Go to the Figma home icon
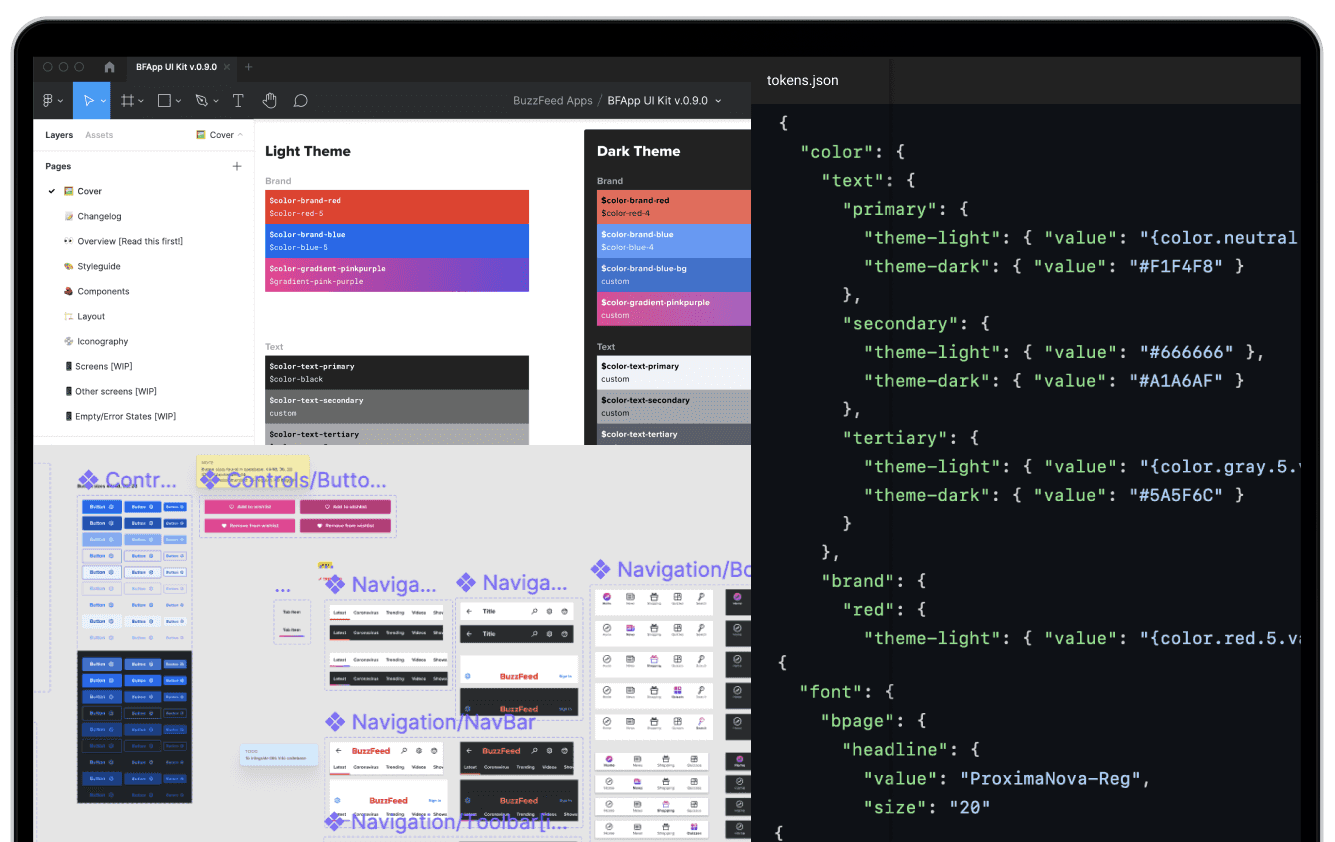Image resolution: width=1335 pixels, height=842 pixels. click(x=110, y=67)
